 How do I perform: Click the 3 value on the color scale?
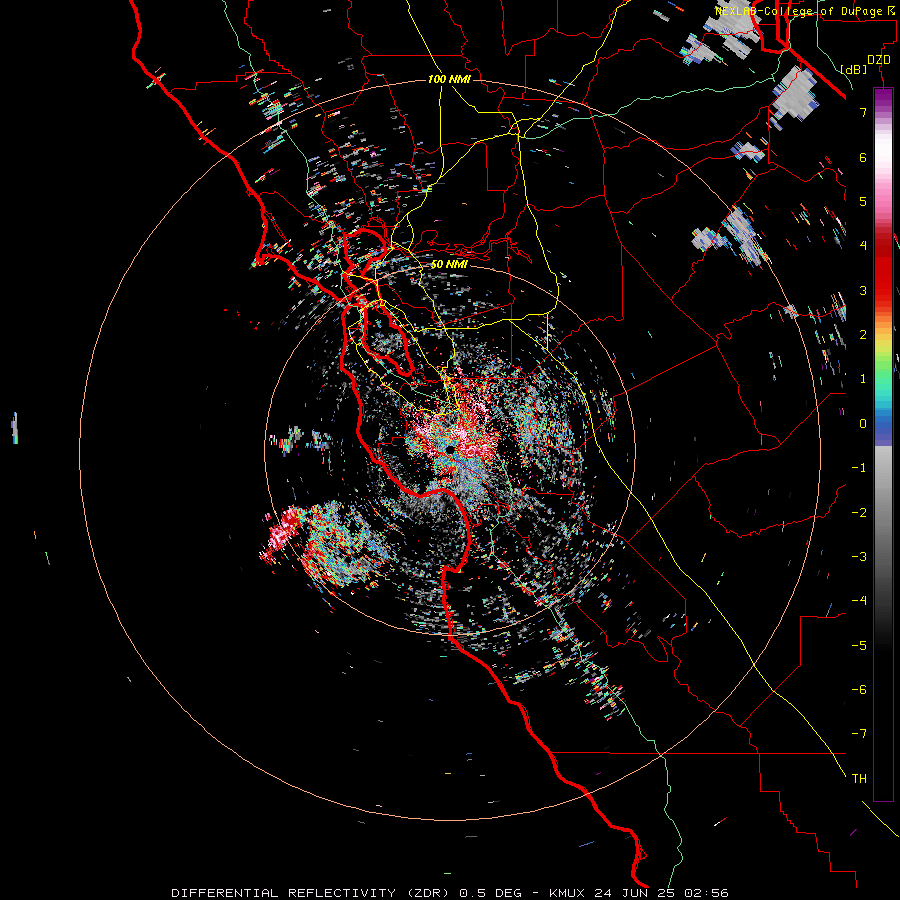point(863,290)
